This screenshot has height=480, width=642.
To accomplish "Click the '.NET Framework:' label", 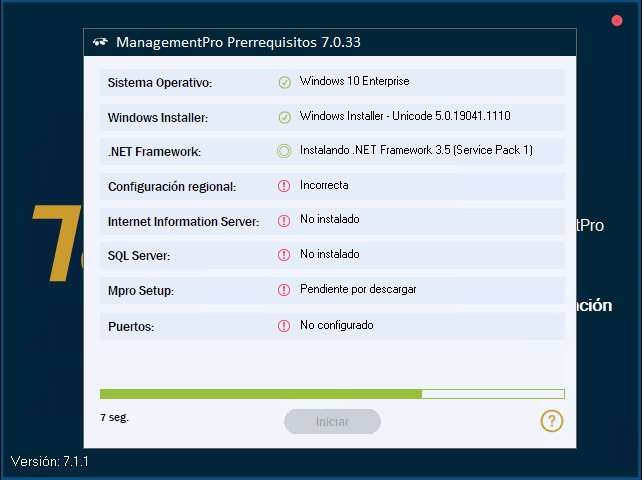I will point(154,152).
